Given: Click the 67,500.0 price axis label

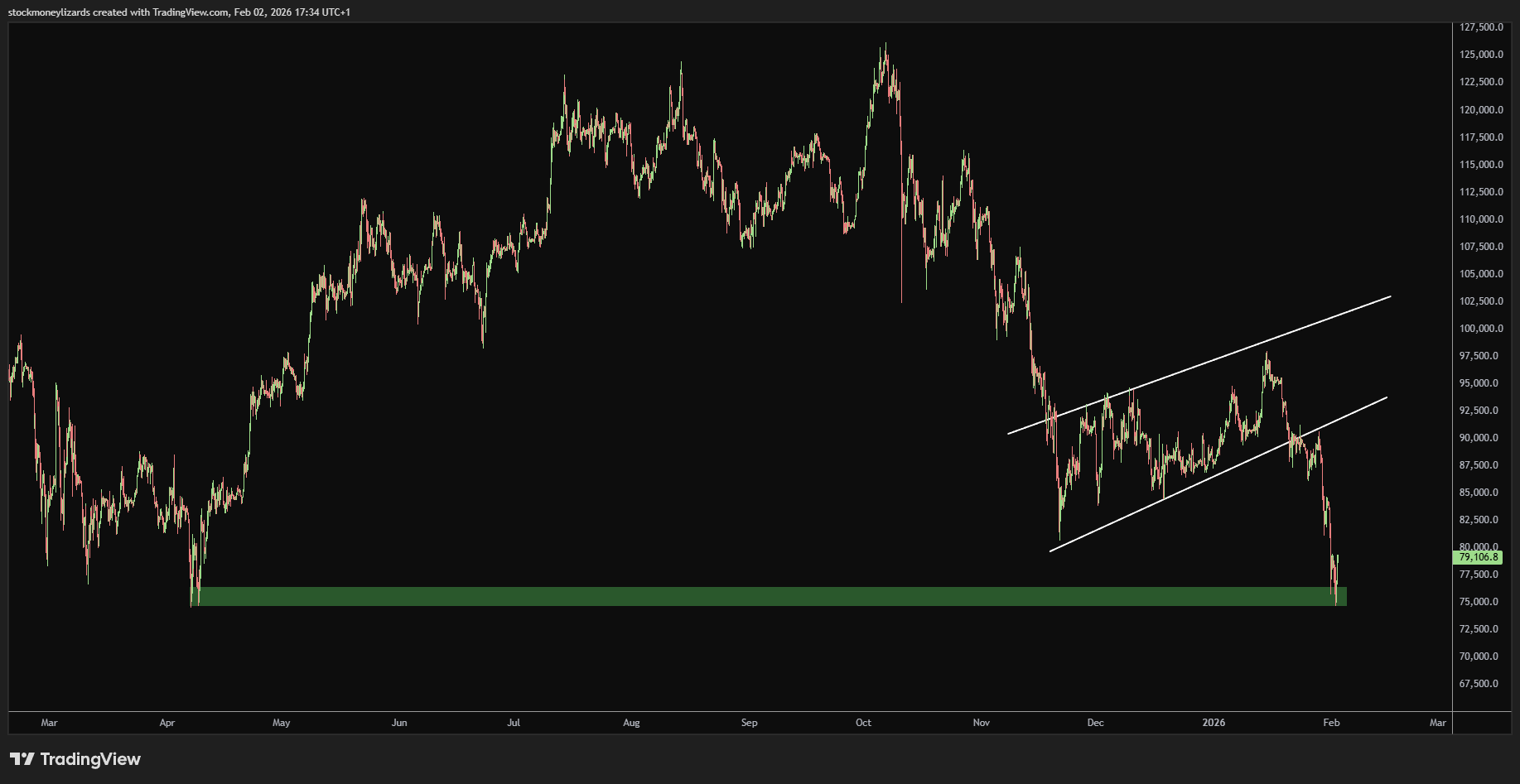Looking at the screenshot, I should [1481, 684].
